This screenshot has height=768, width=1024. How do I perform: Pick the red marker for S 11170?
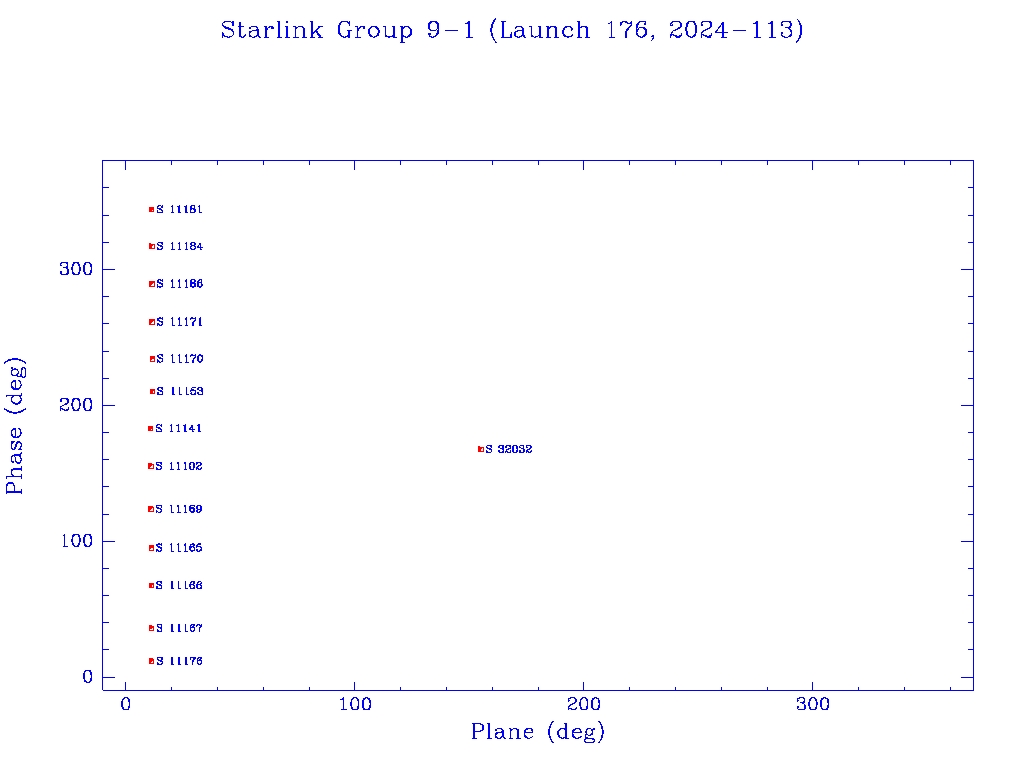coord(152,359)
